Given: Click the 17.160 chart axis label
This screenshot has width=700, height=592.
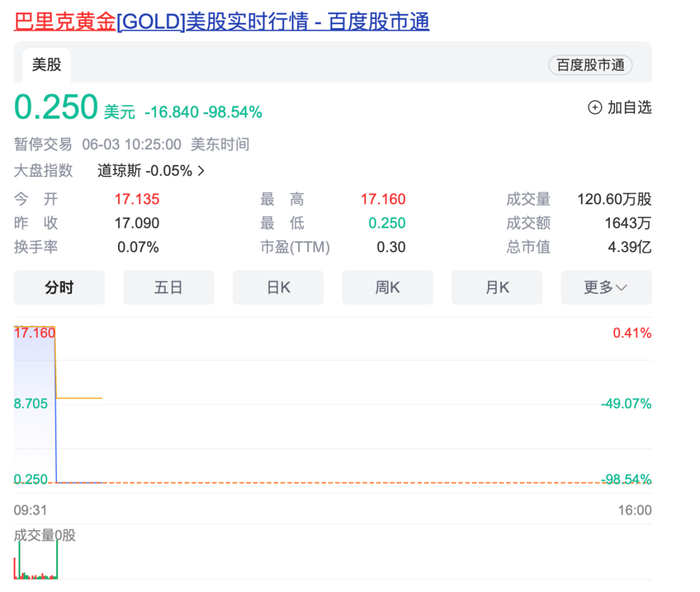Looking at the screenshot, I should pos(35,332).
